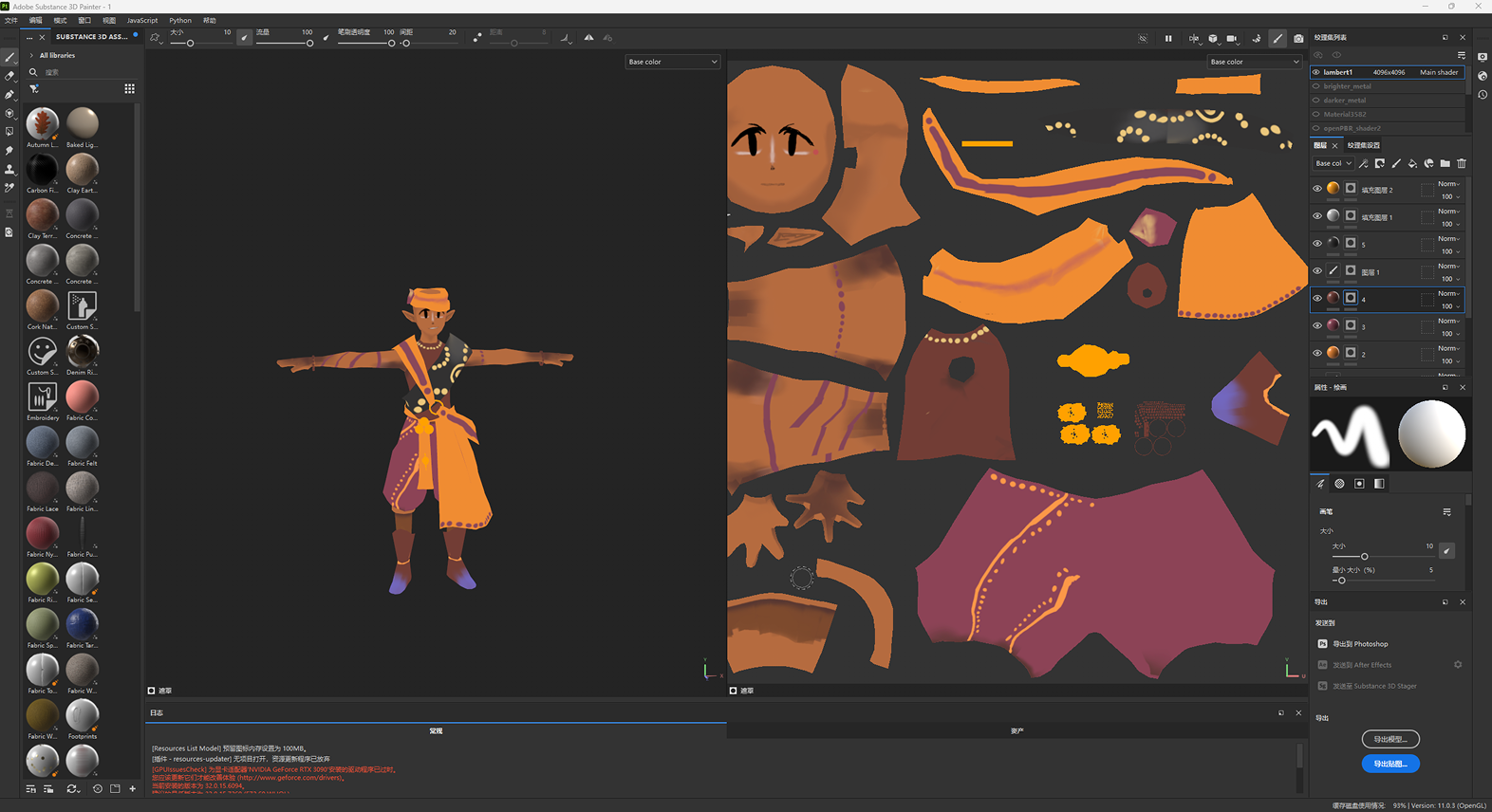Show the brighter_metal texture set

pos(1316,86)
